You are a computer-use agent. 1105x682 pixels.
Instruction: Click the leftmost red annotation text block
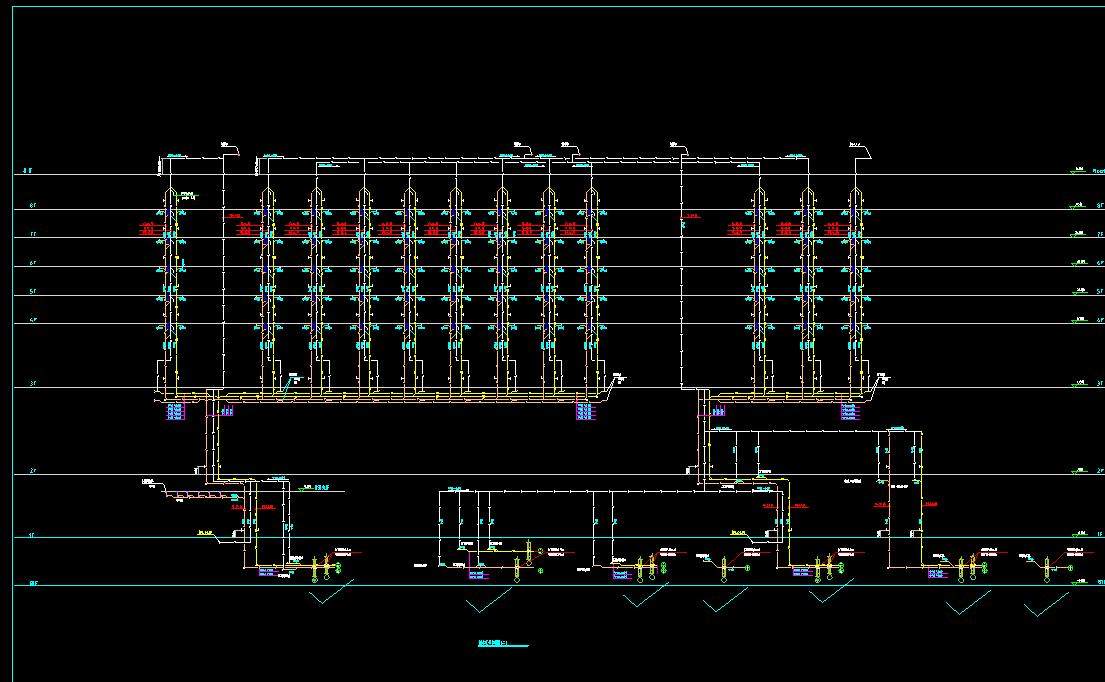click(x=148, y=227)
